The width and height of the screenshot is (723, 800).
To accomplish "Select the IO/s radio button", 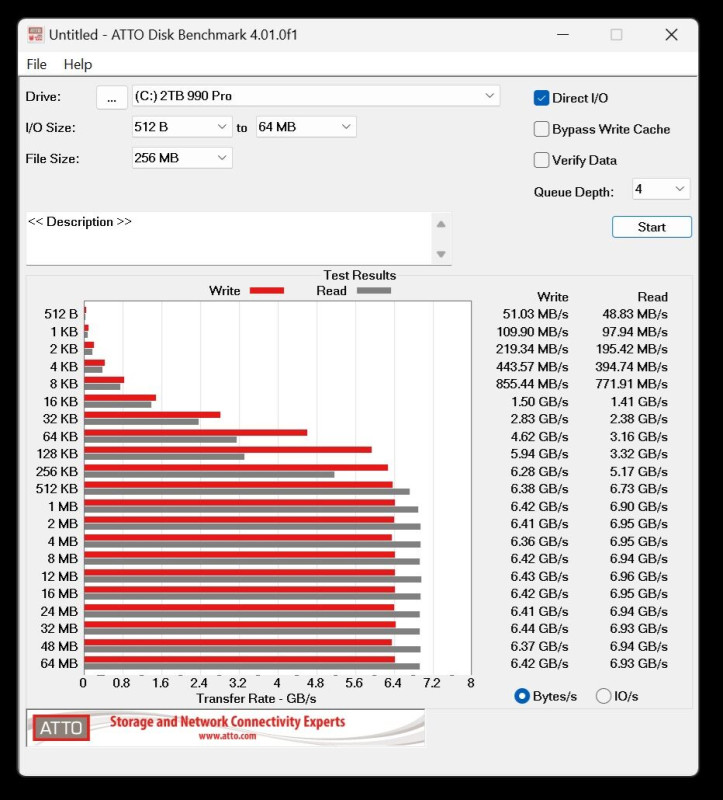I will click(603, 696).
